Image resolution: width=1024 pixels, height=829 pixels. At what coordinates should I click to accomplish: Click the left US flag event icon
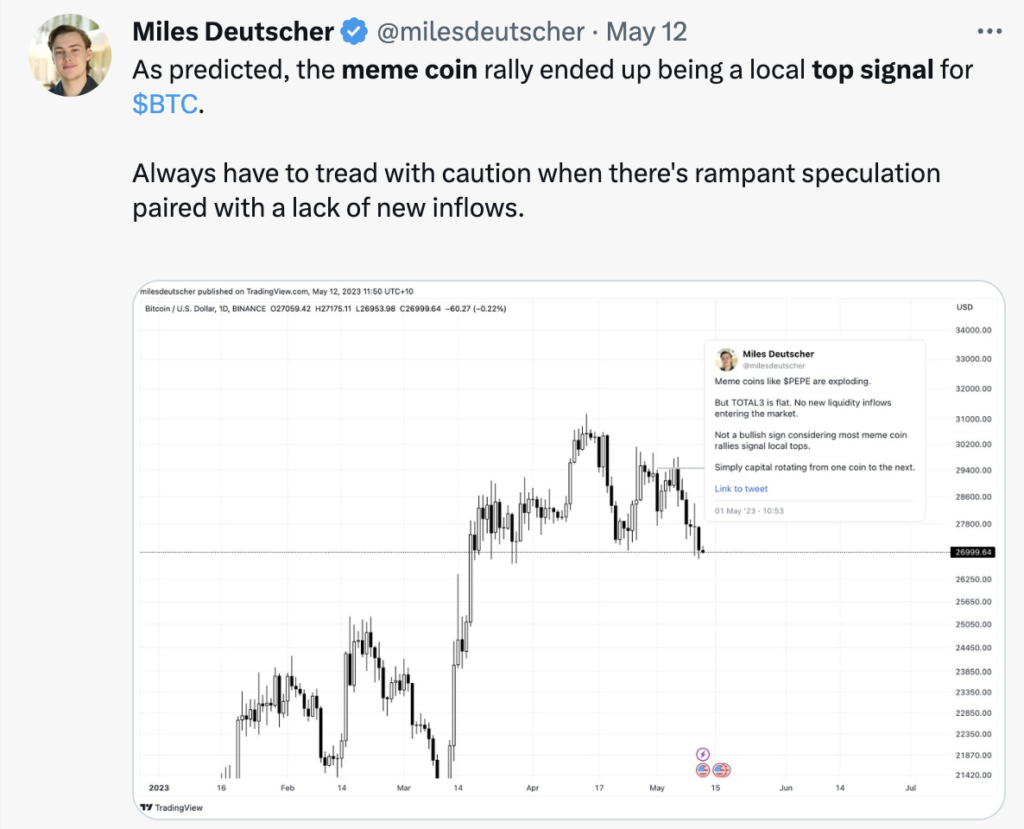[x=703, y=770]
